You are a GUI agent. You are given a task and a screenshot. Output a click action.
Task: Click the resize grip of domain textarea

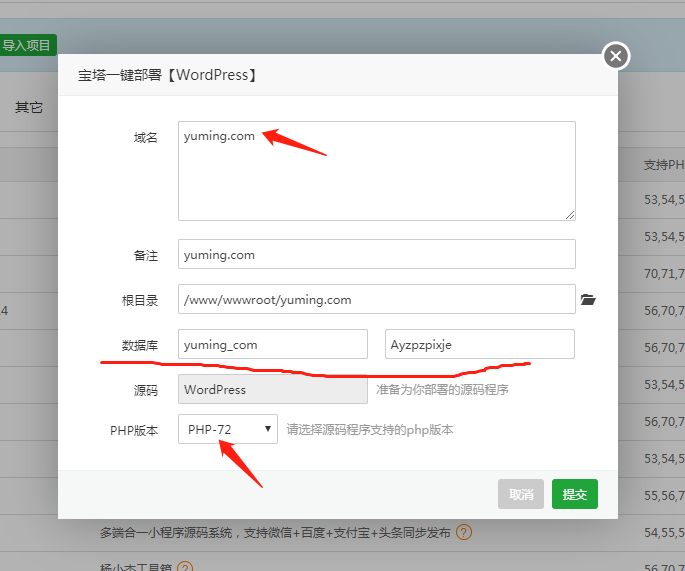(x=570, y=215)
